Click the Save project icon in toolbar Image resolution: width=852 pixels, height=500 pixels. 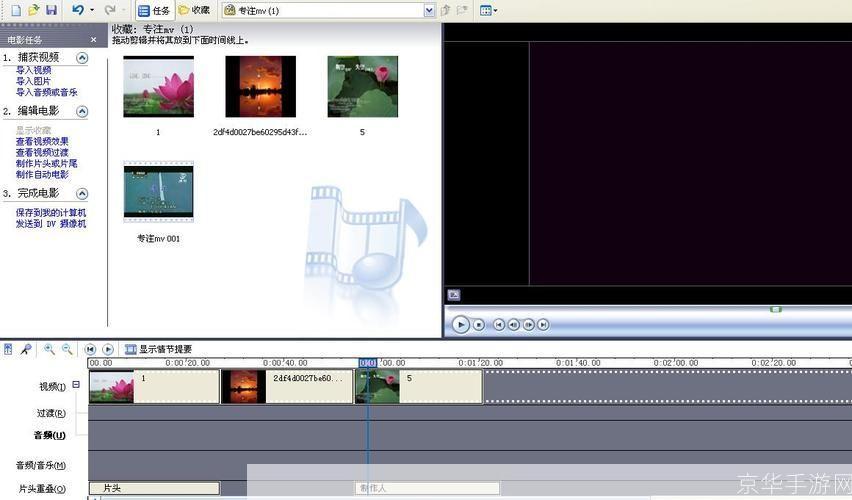point(52,10)
